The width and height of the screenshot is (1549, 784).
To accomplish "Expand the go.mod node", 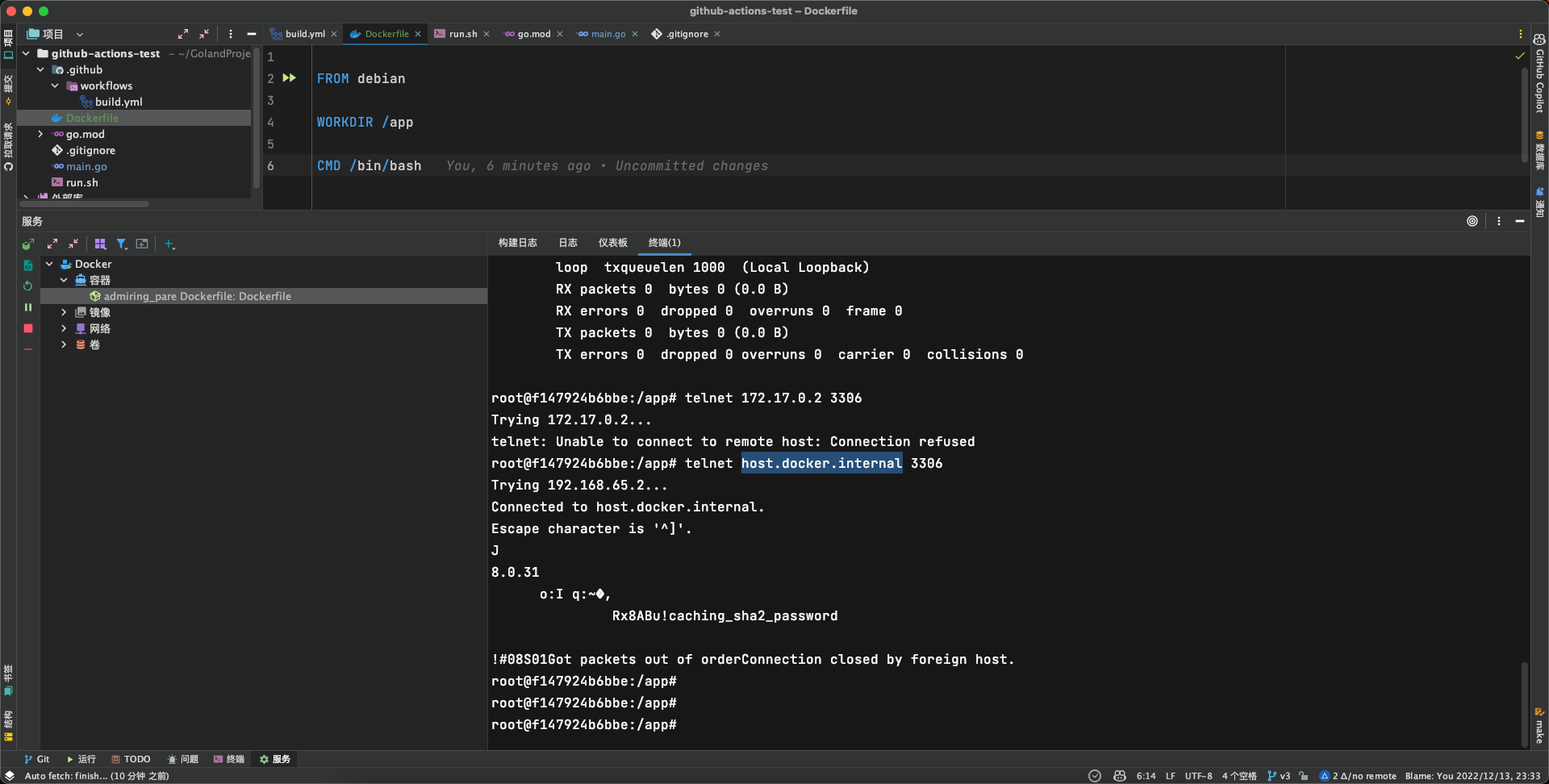I will pos(40,134).
